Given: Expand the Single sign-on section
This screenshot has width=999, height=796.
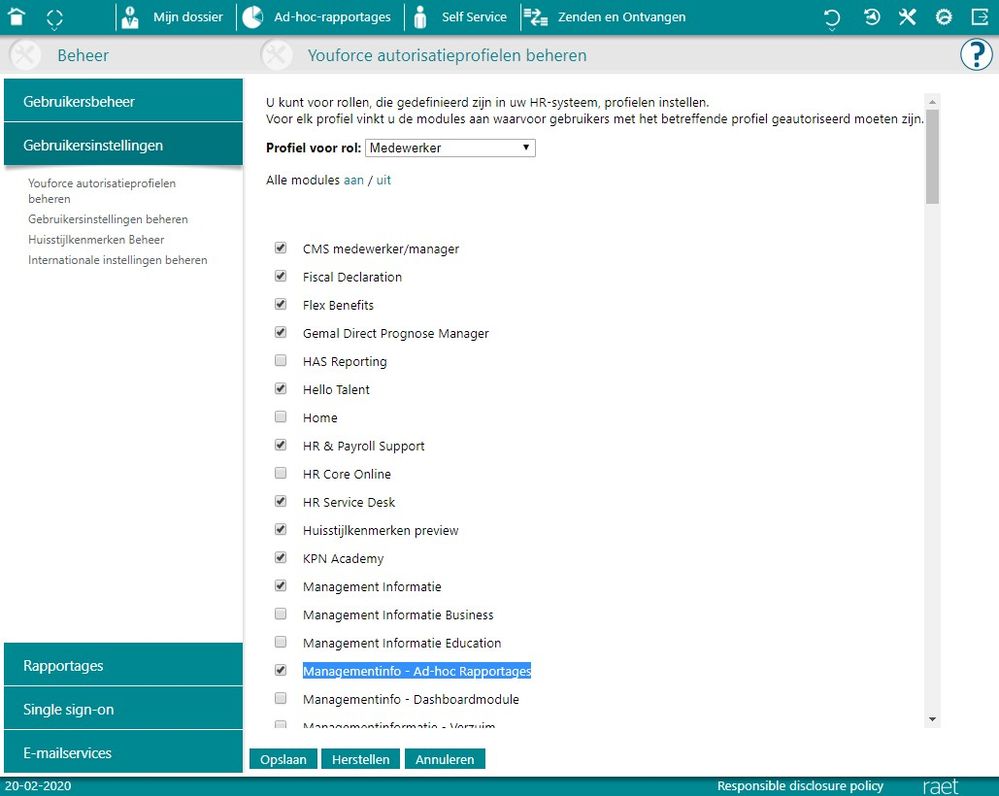Looking at the screenshot, I should (x=123, y=708).
